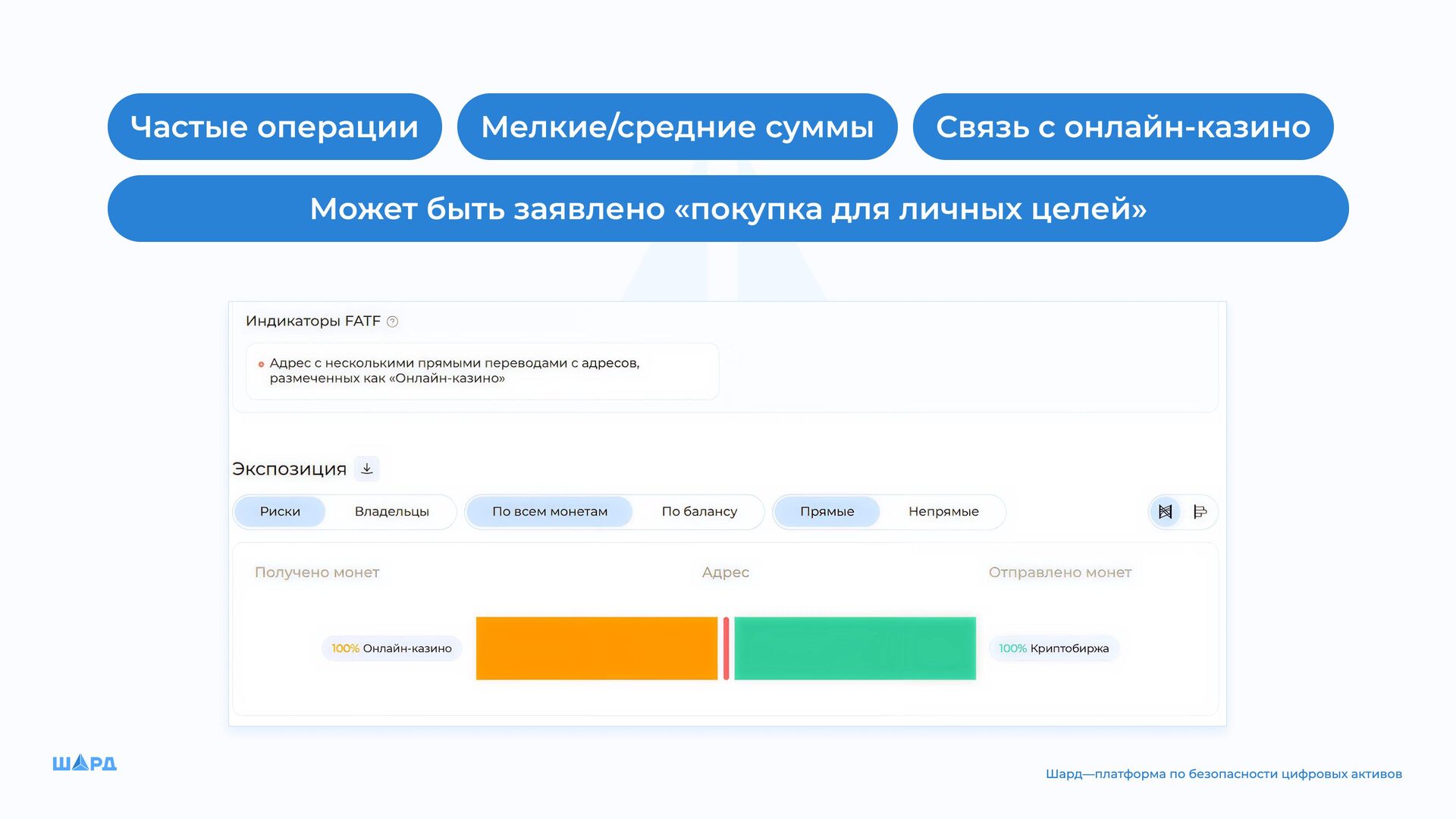Switch to the Sankey flow view icon
This screenshot has height=819, width=1456.
click(x=1166, y=512)
